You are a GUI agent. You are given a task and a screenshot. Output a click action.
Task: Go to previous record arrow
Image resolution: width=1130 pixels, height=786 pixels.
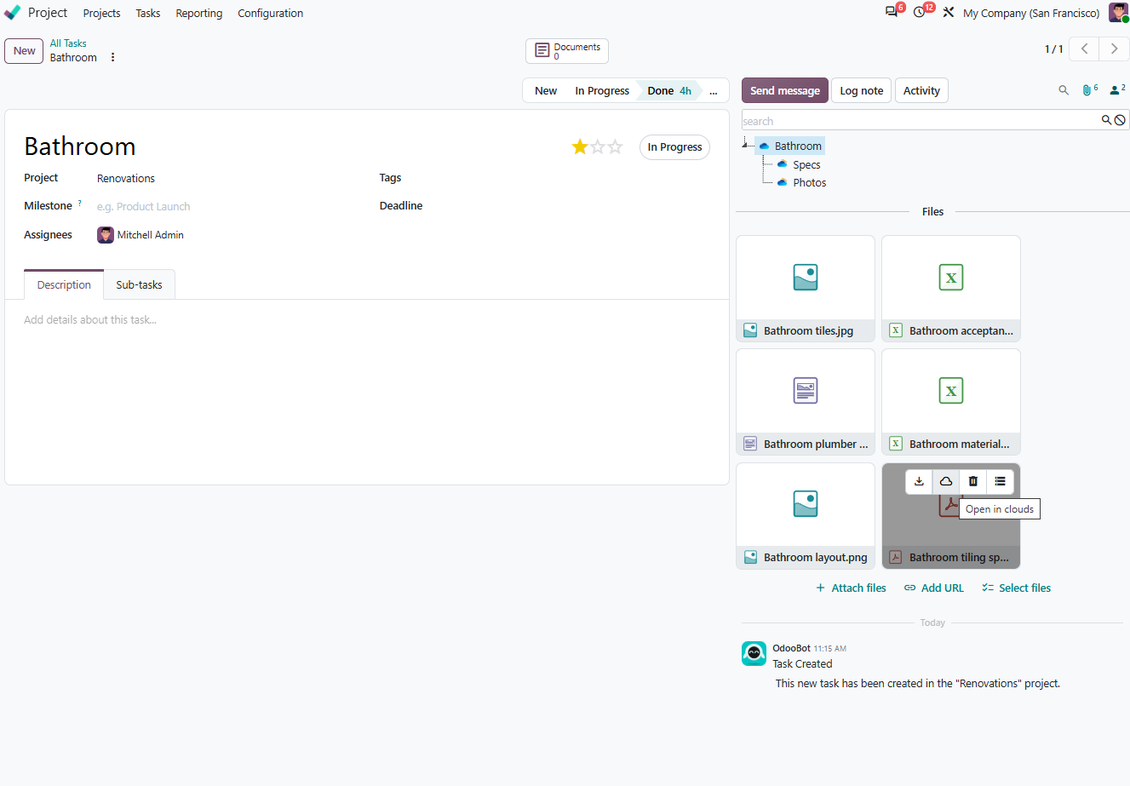click(x=1085, y=49)
